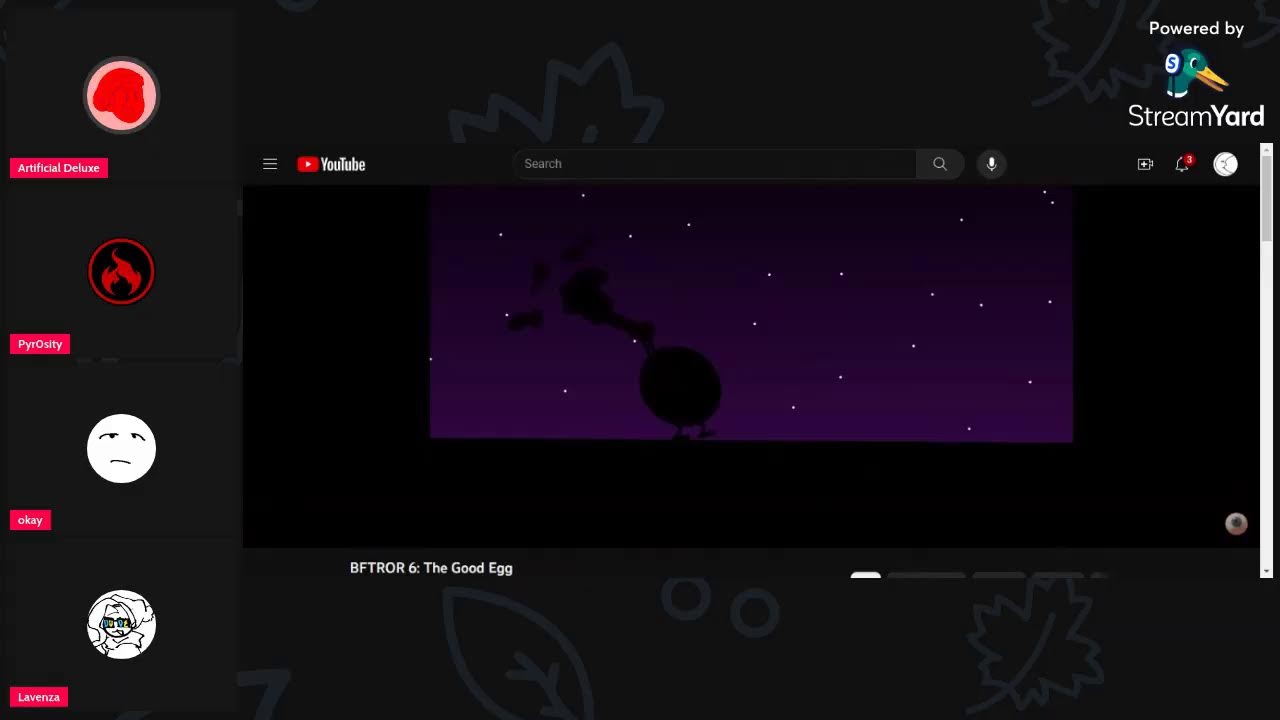Click the scrollbar up arrow
Screen dimensions: 1280x720
coord(1266,149)
